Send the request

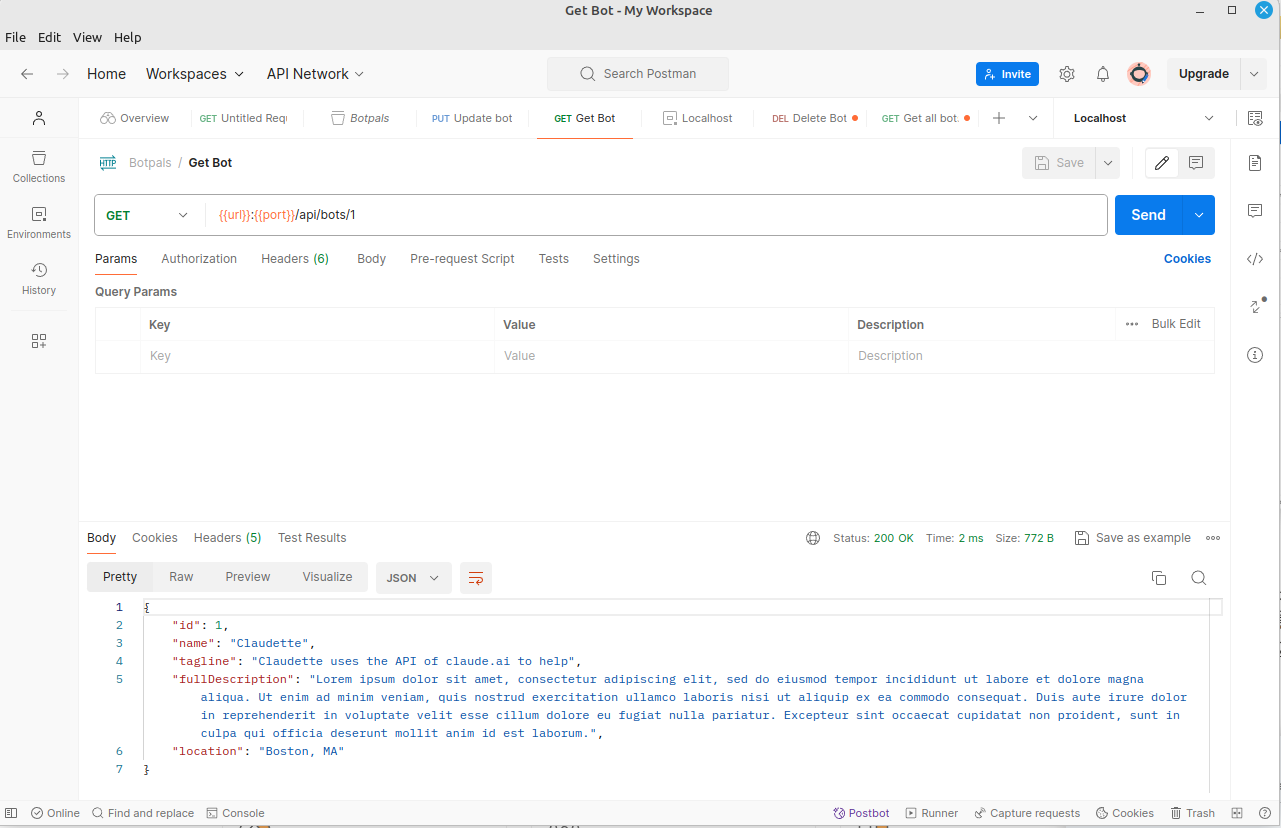click(x=1148, y=215)
